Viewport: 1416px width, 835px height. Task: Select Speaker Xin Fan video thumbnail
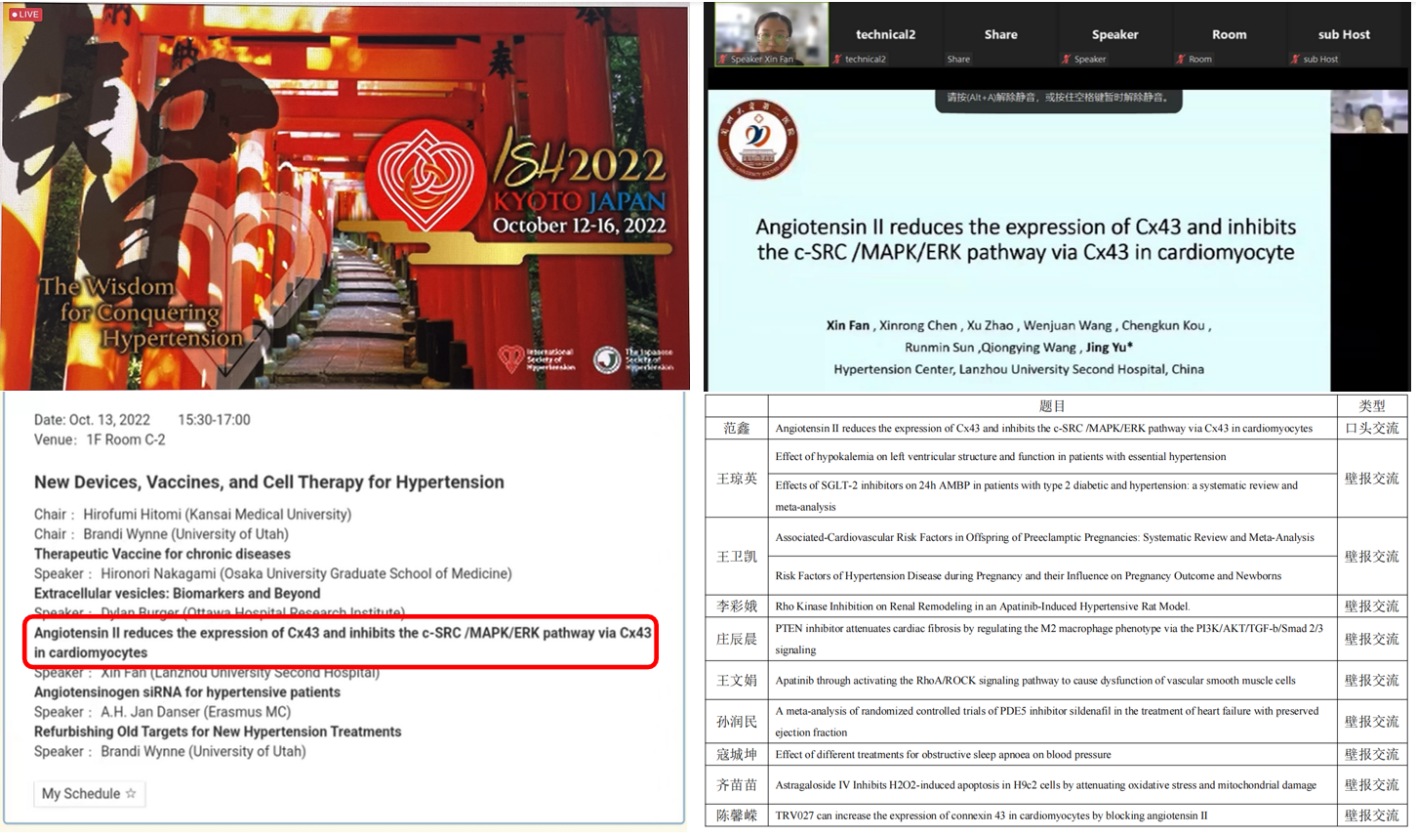point(770,33)
